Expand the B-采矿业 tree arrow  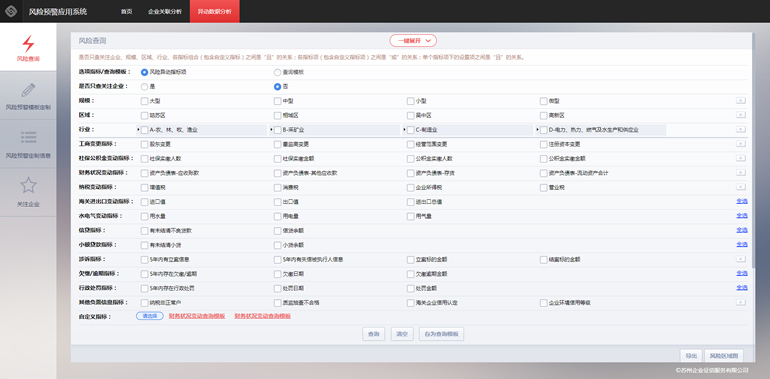coord(271,130)
